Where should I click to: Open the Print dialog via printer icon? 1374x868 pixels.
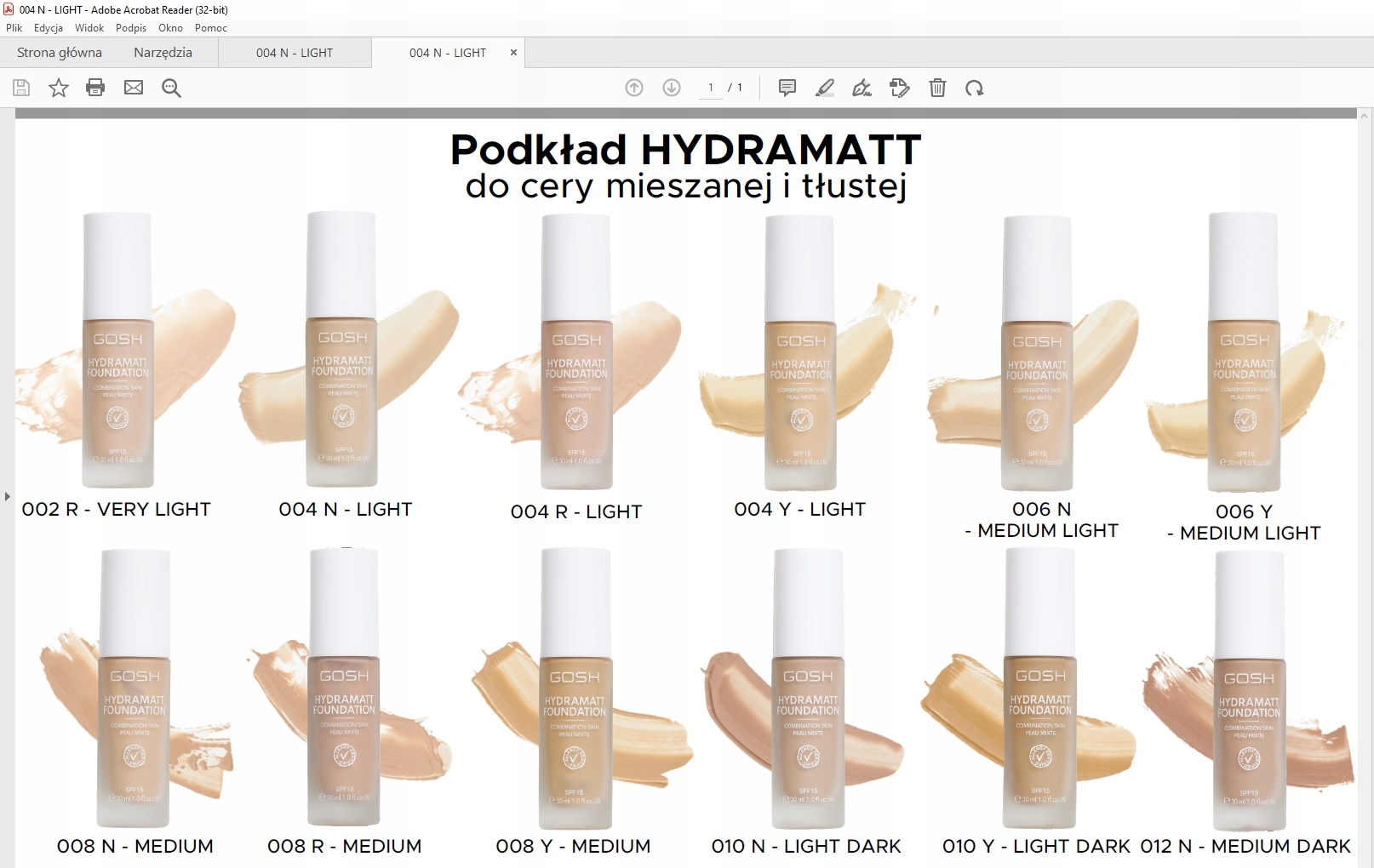[95, 88]
